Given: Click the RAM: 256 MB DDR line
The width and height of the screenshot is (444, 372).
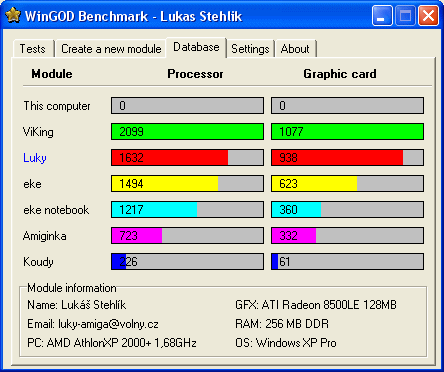Looking at the screenshot, I should pyautogui.click(x=282, y=324).
